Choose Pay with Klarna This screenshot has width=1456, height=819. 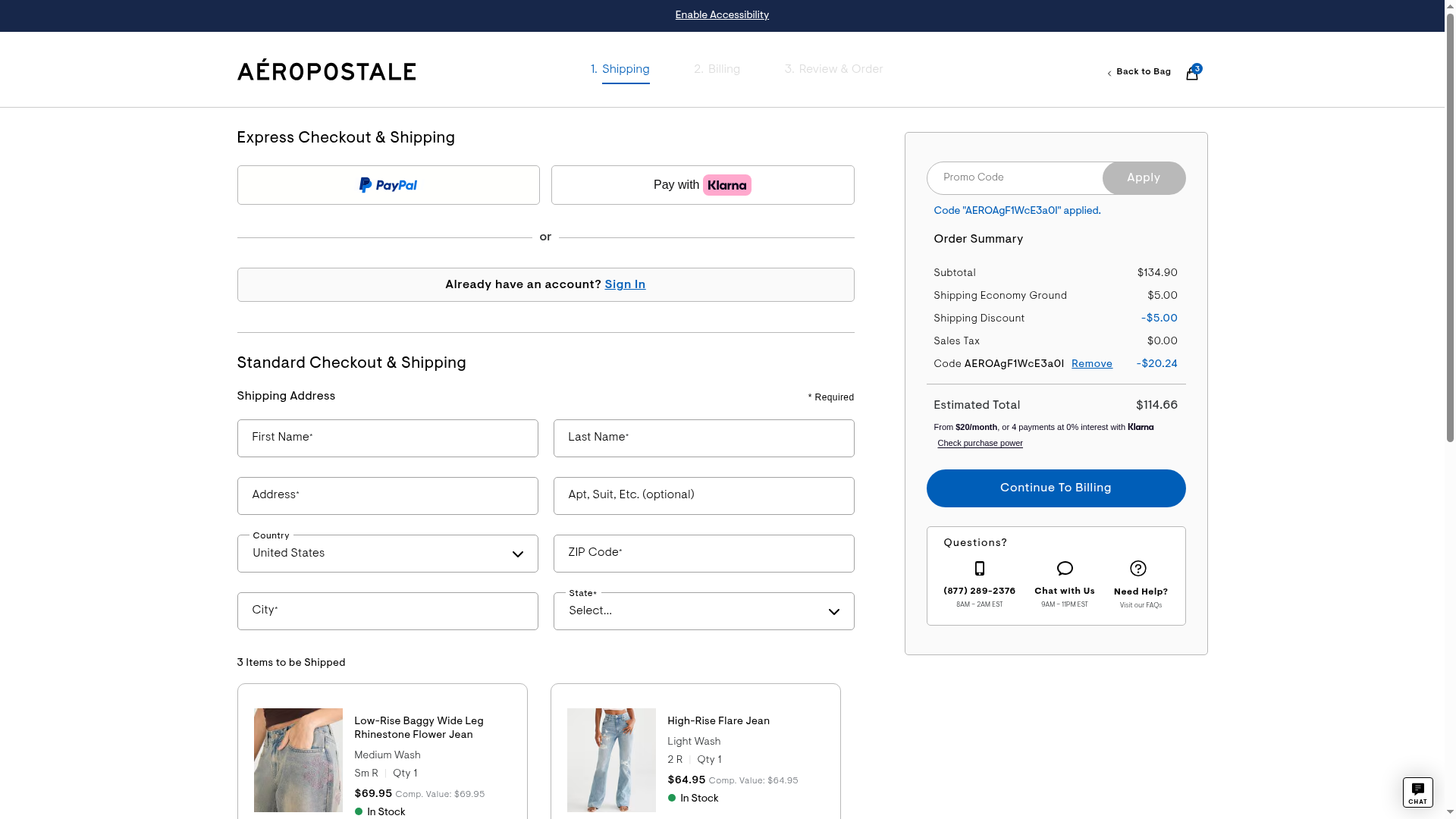702,185
